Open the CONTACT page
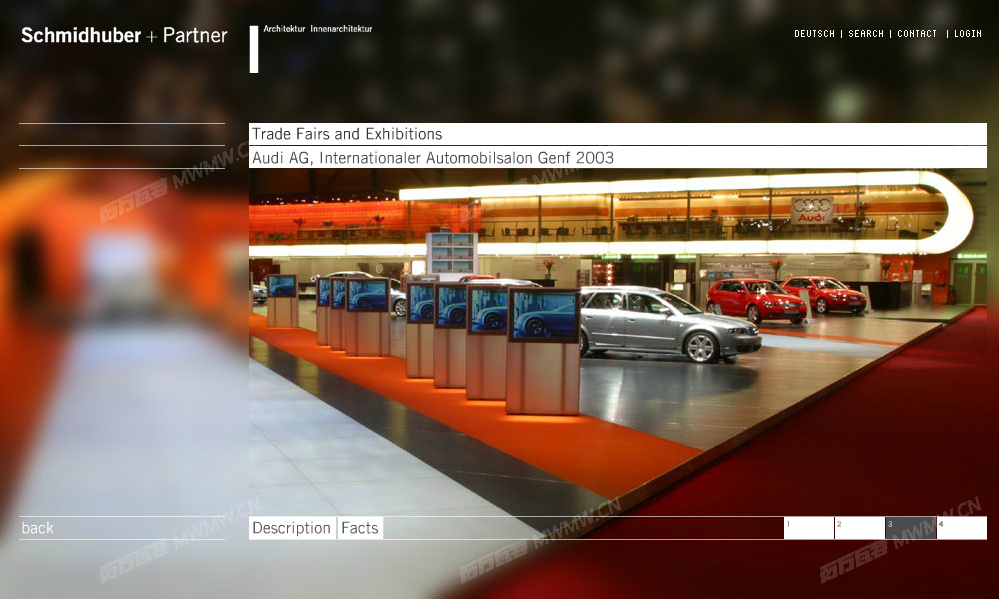This screenshot has height=599, width=999. 917,34
